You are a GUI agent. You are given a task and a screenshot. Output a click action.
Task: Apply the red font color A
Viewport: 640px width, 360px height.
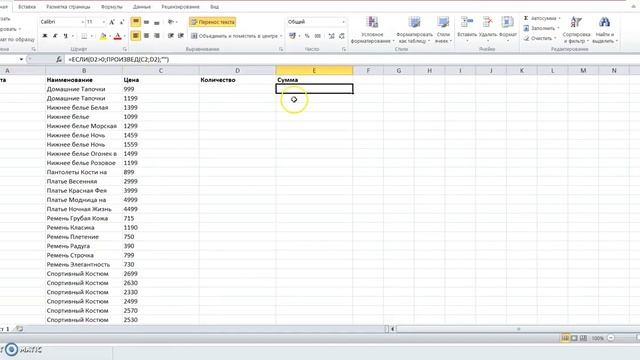118,36
